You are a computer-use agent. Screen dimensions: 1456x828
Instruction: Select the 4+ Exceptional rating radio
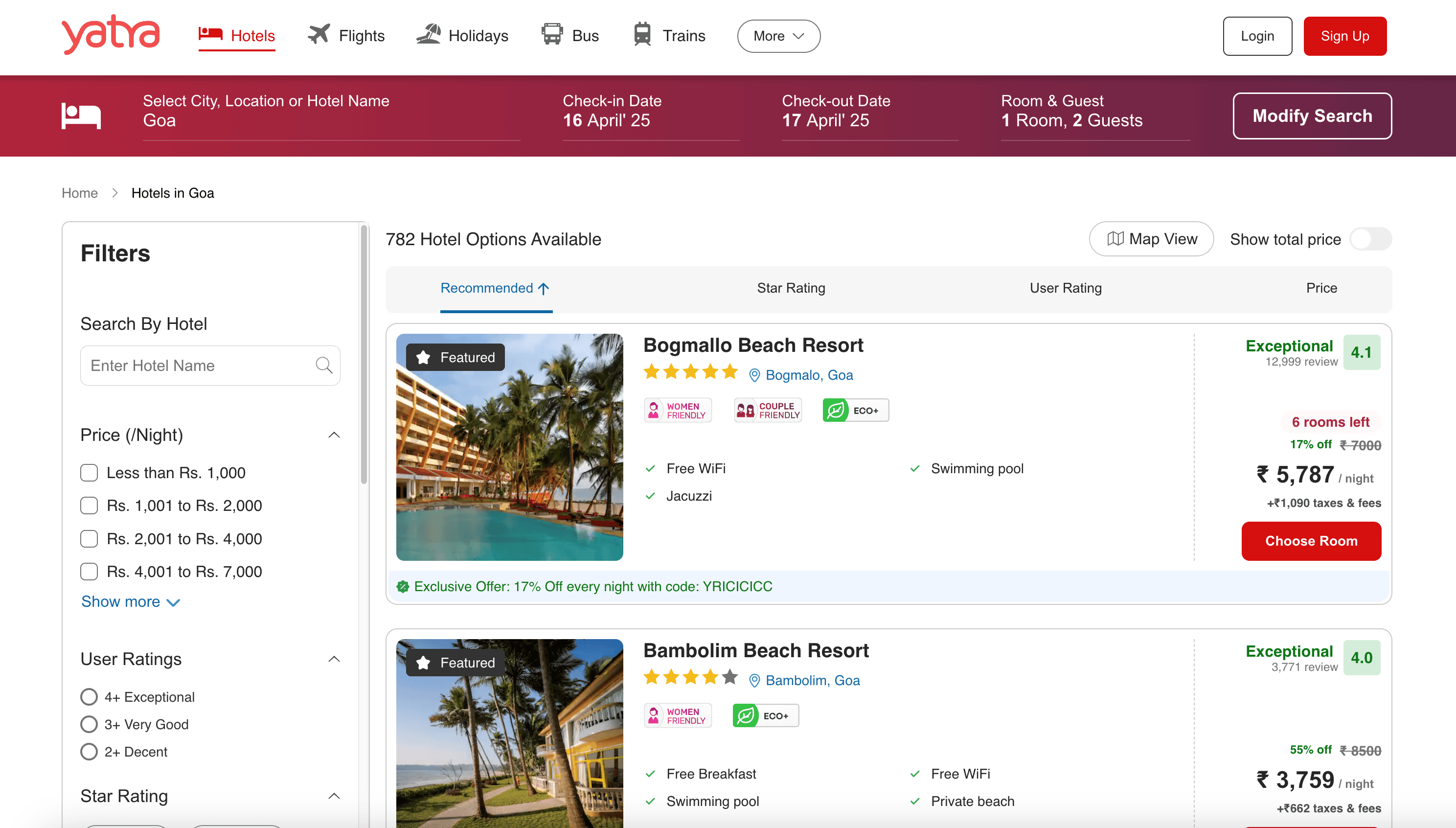coord(89,697)
